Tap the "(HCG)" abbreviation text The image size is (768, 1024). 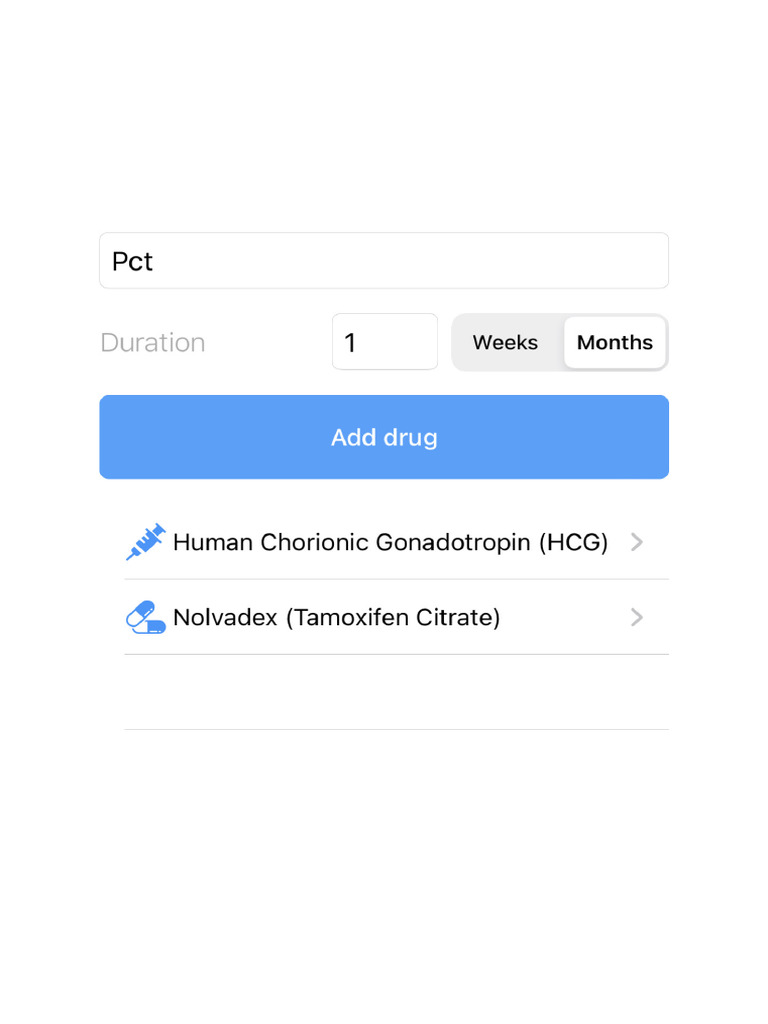573,542
